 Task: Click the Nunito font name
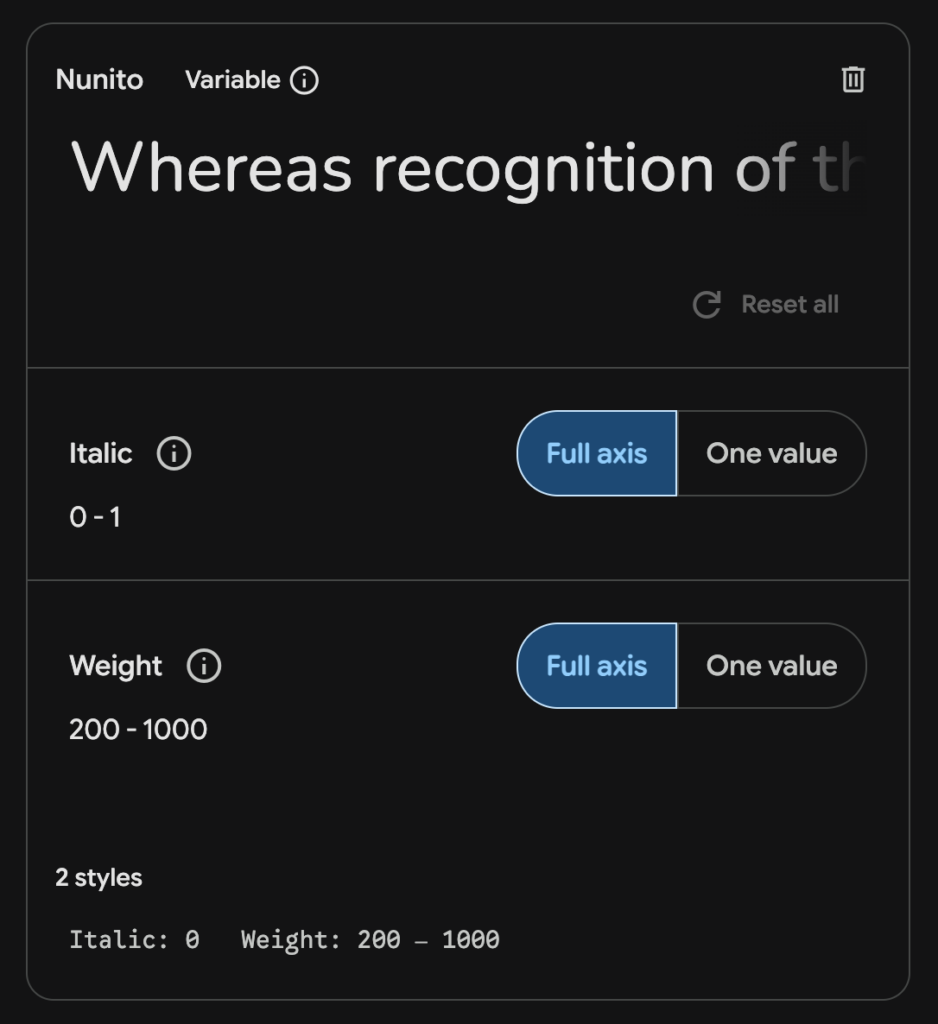(x=99, y=80)
